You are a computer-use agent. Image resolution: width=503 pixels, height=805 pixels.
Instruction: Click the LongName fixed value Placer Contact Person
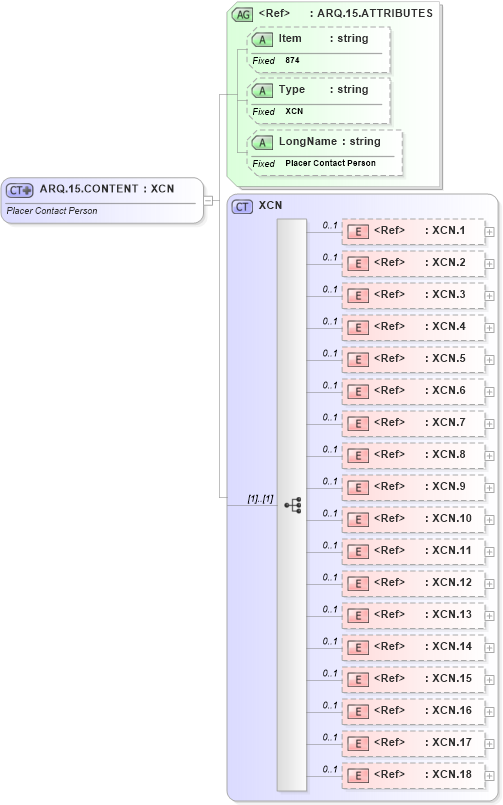click(331, 163)
